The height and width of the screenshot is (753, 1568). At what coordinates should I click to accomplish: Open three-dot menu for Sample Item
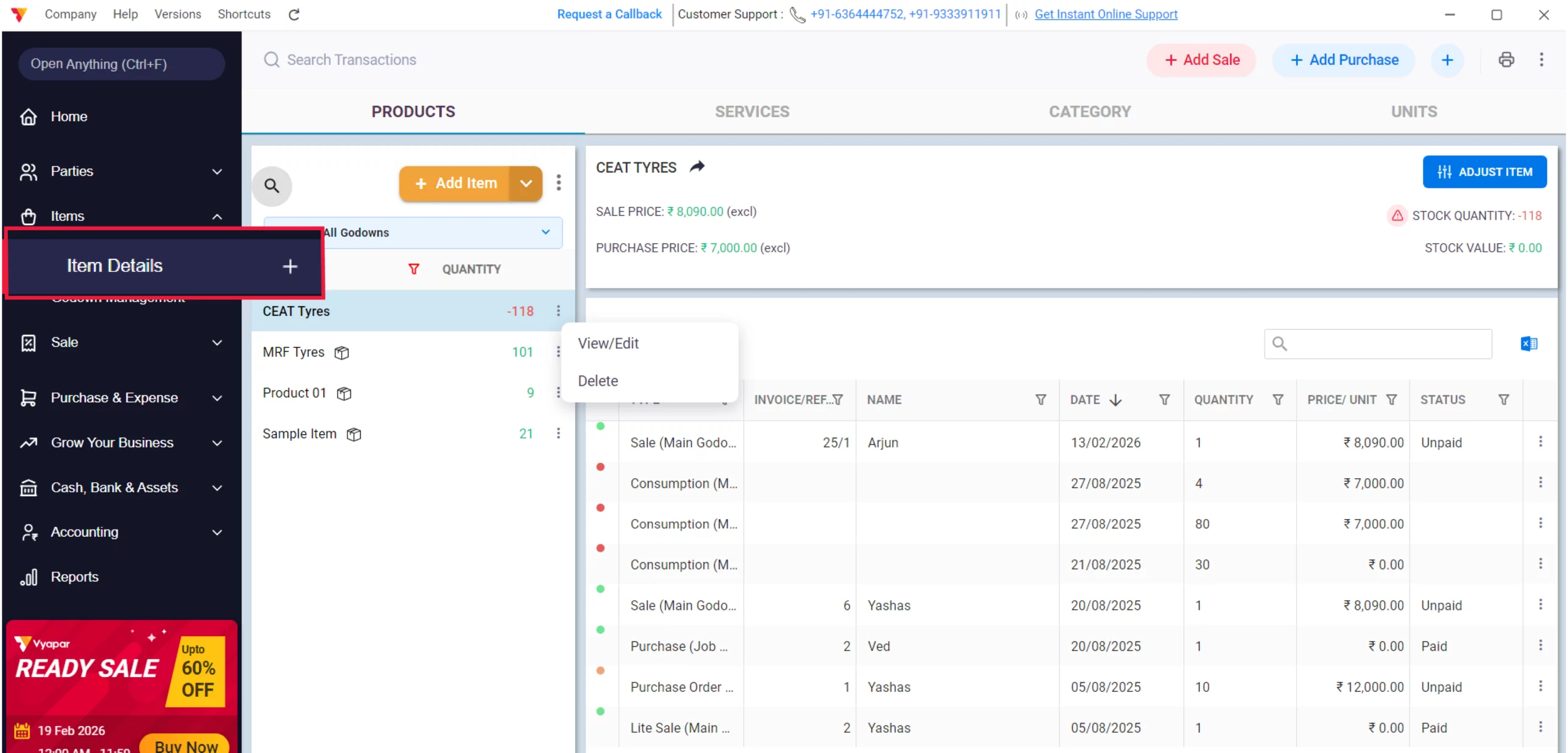(x=558, y=433)
